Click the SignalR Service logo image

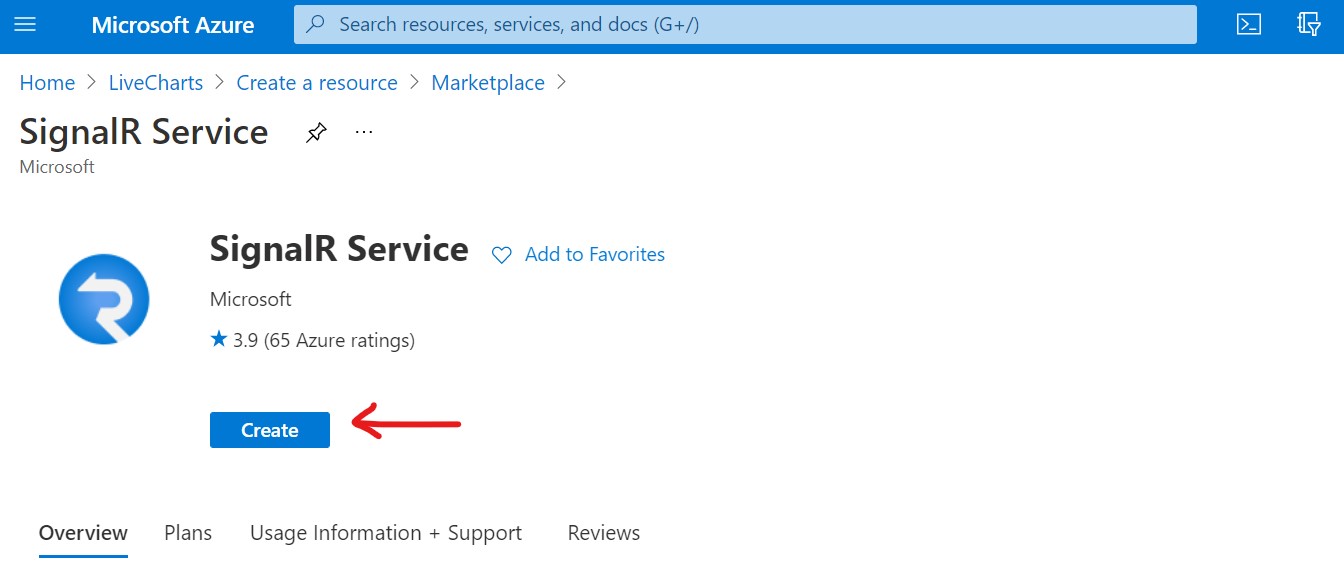tap(104, 299)
